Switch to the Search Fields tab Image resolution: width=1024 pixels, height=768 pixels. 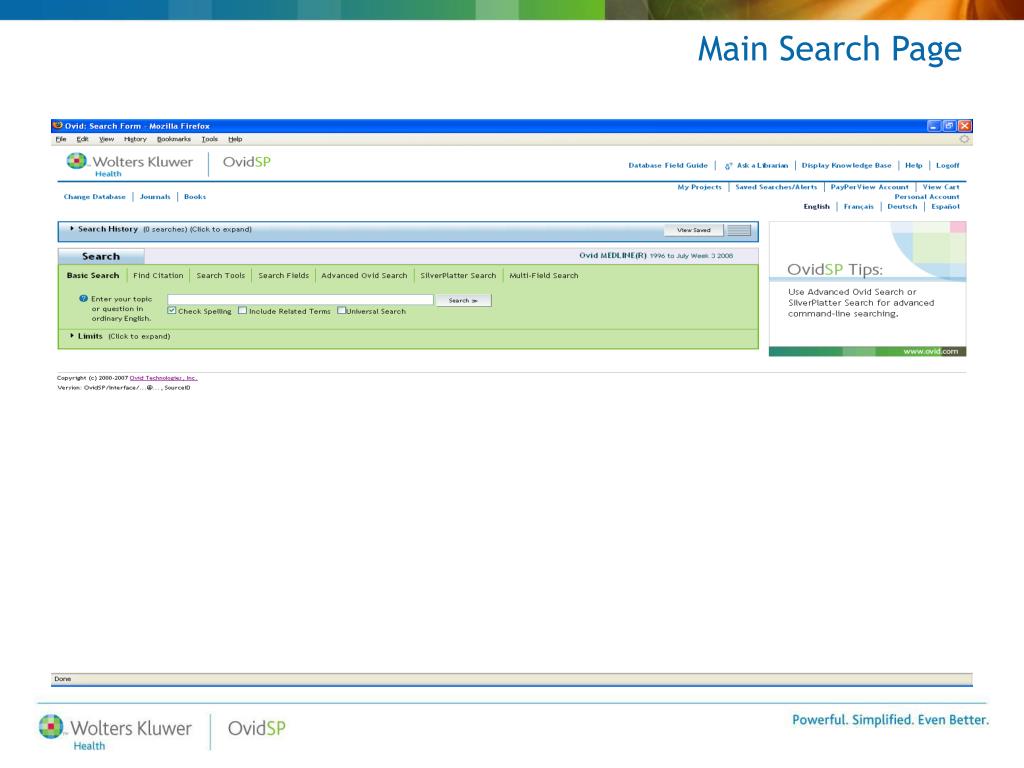coord(283,276)
